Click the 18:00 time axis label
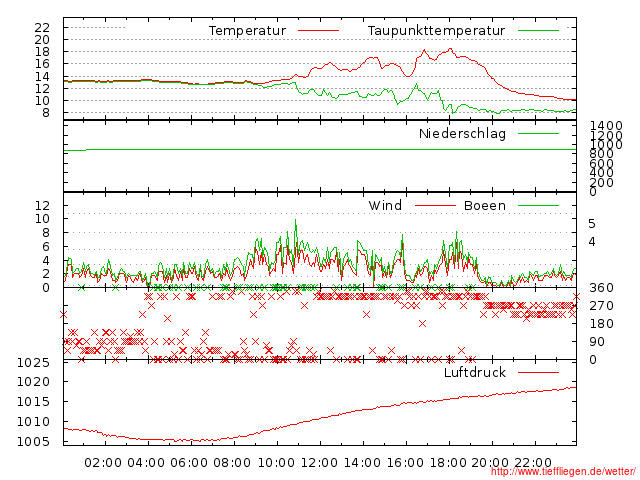This screenshot has height=480, width=640. pyautogui.click(x=448, y=463)
